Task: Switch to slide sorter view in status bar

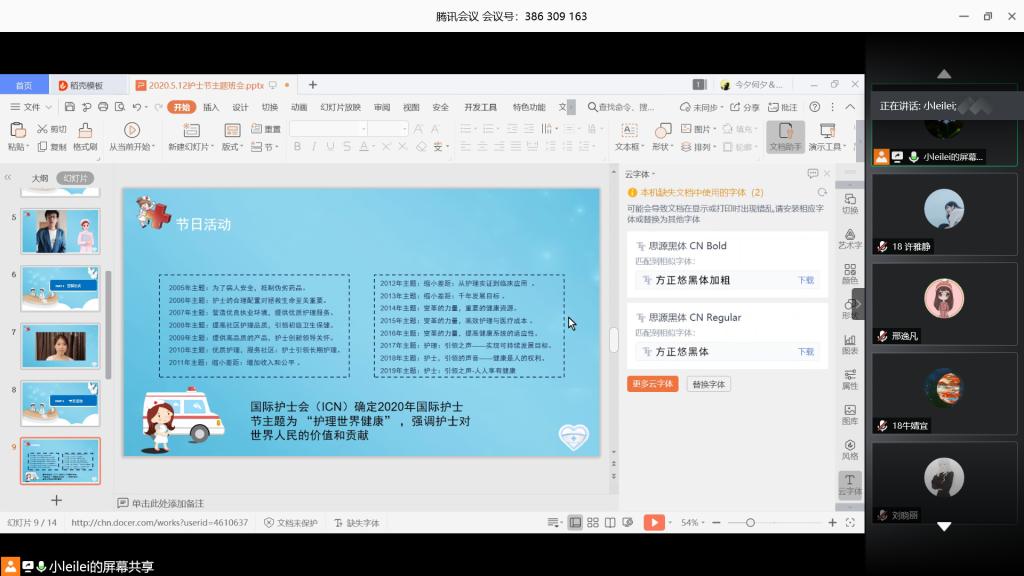Action: coord(593,522)
